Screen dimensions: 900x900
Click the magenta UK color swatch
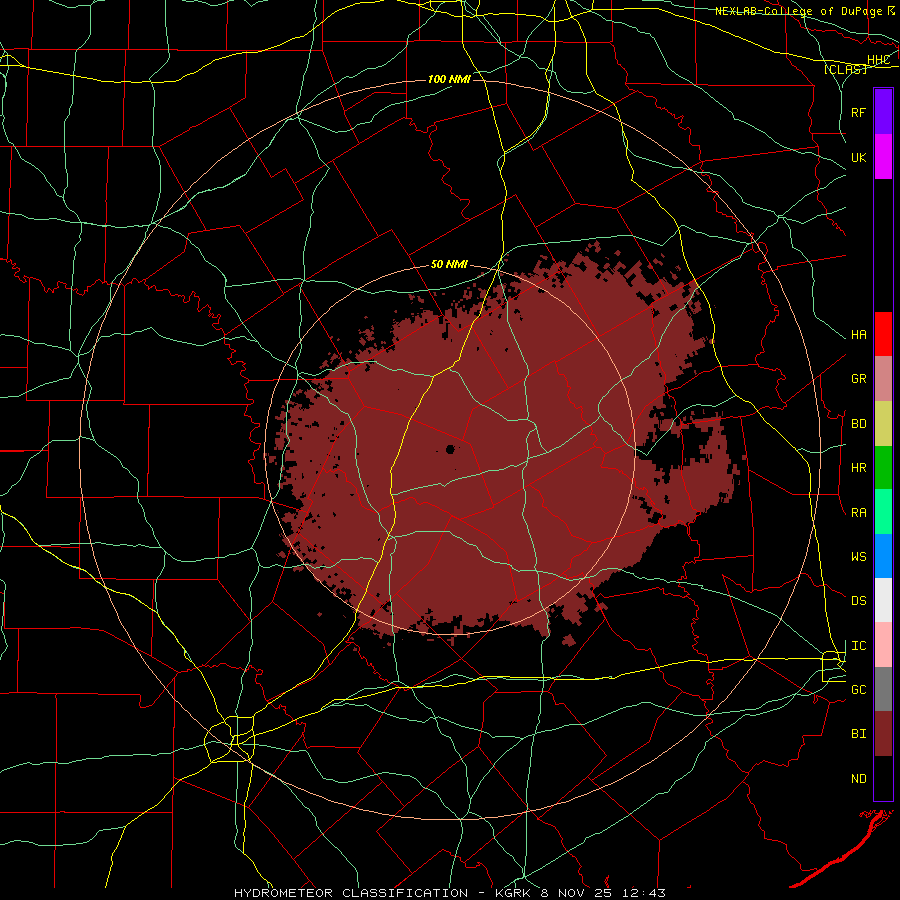(x=883, y=157)
